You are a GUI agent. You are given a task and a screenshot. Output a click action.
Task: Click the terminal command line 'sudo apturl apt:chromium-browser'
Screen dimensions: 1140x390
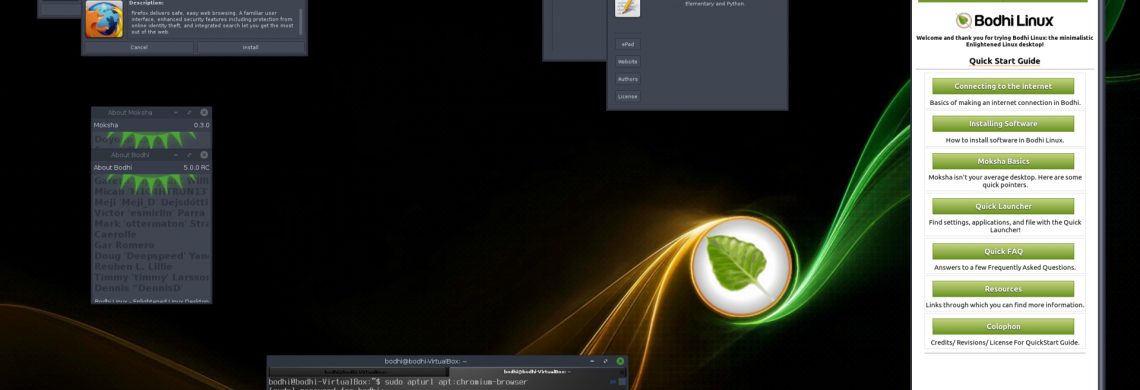(x=455, y=382)
